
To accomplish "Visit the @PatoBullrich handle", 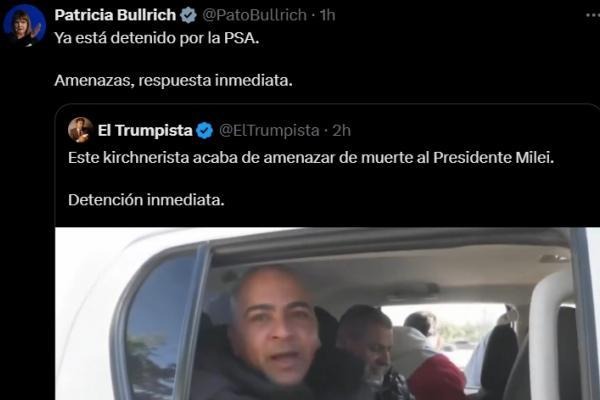I will point(254,15).
